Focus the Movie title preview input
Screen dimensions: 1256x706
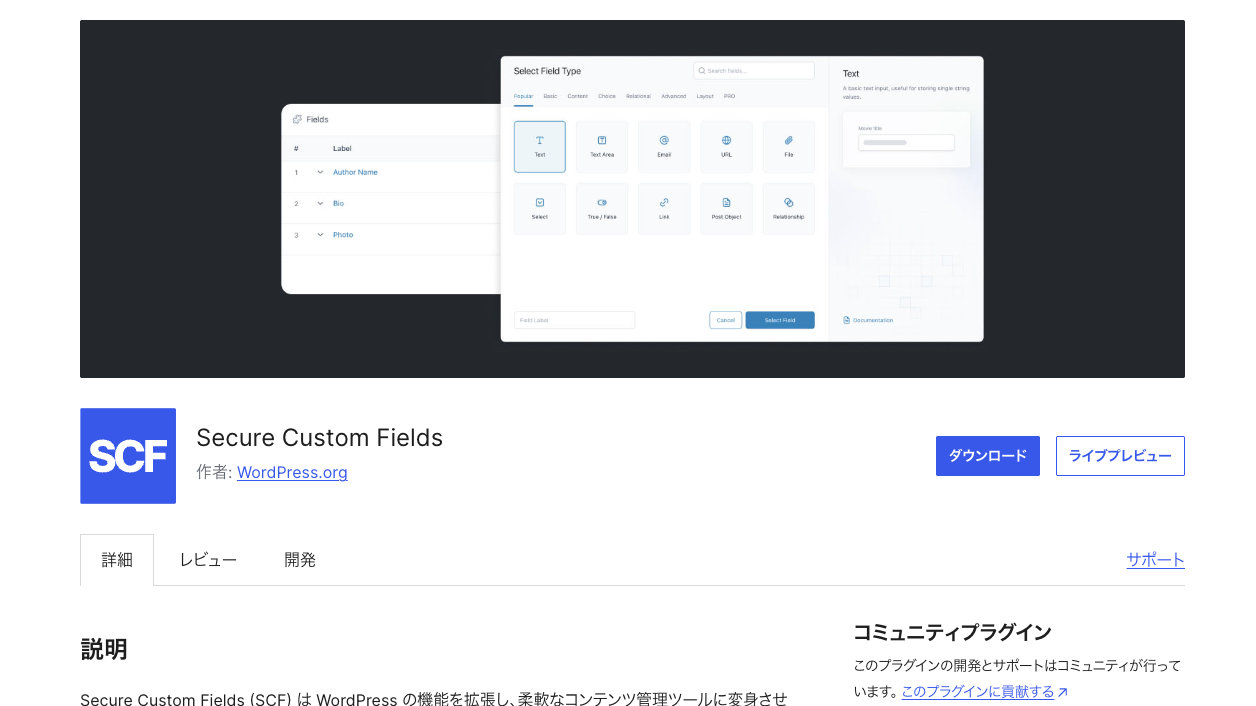[906, 142]
